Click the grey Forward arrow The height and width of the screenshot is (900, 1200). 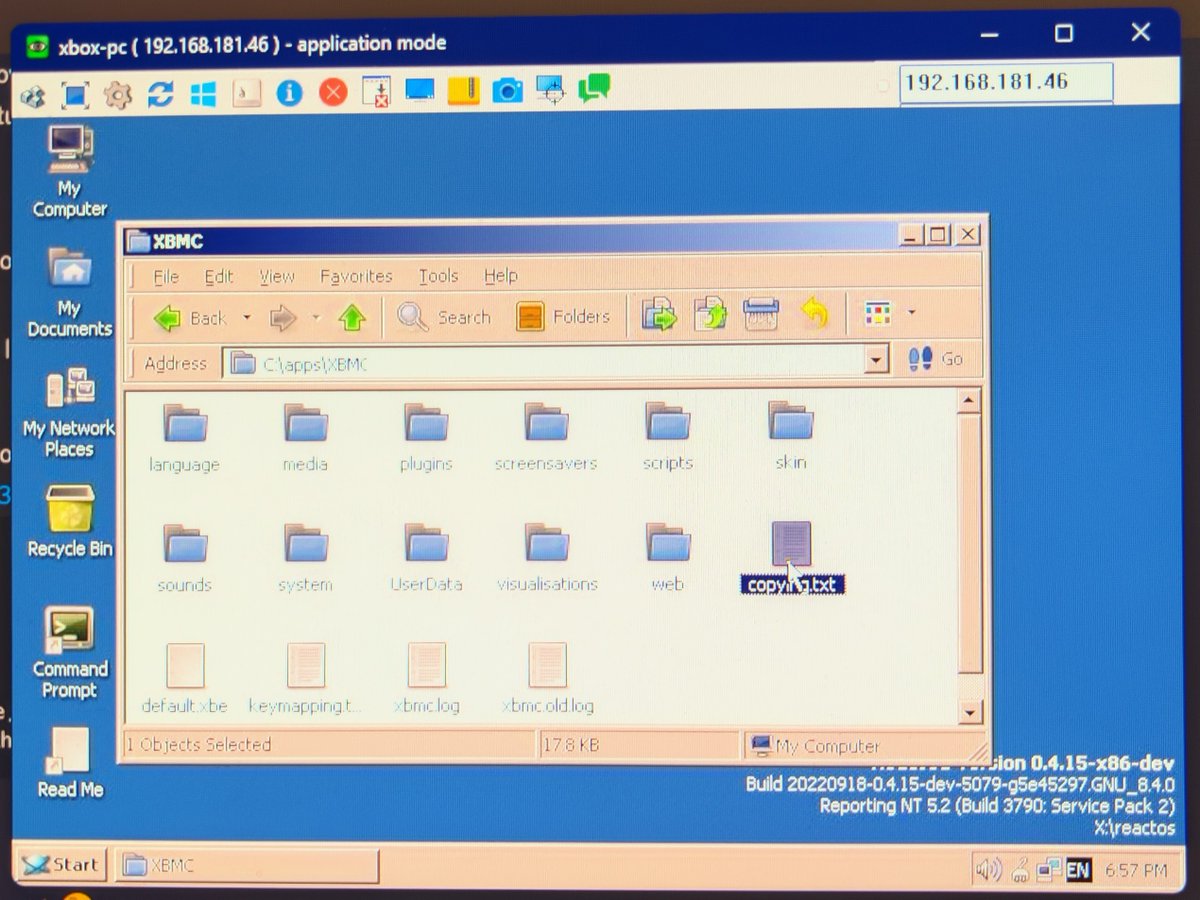pyautogui.click(x=284, y=319)
